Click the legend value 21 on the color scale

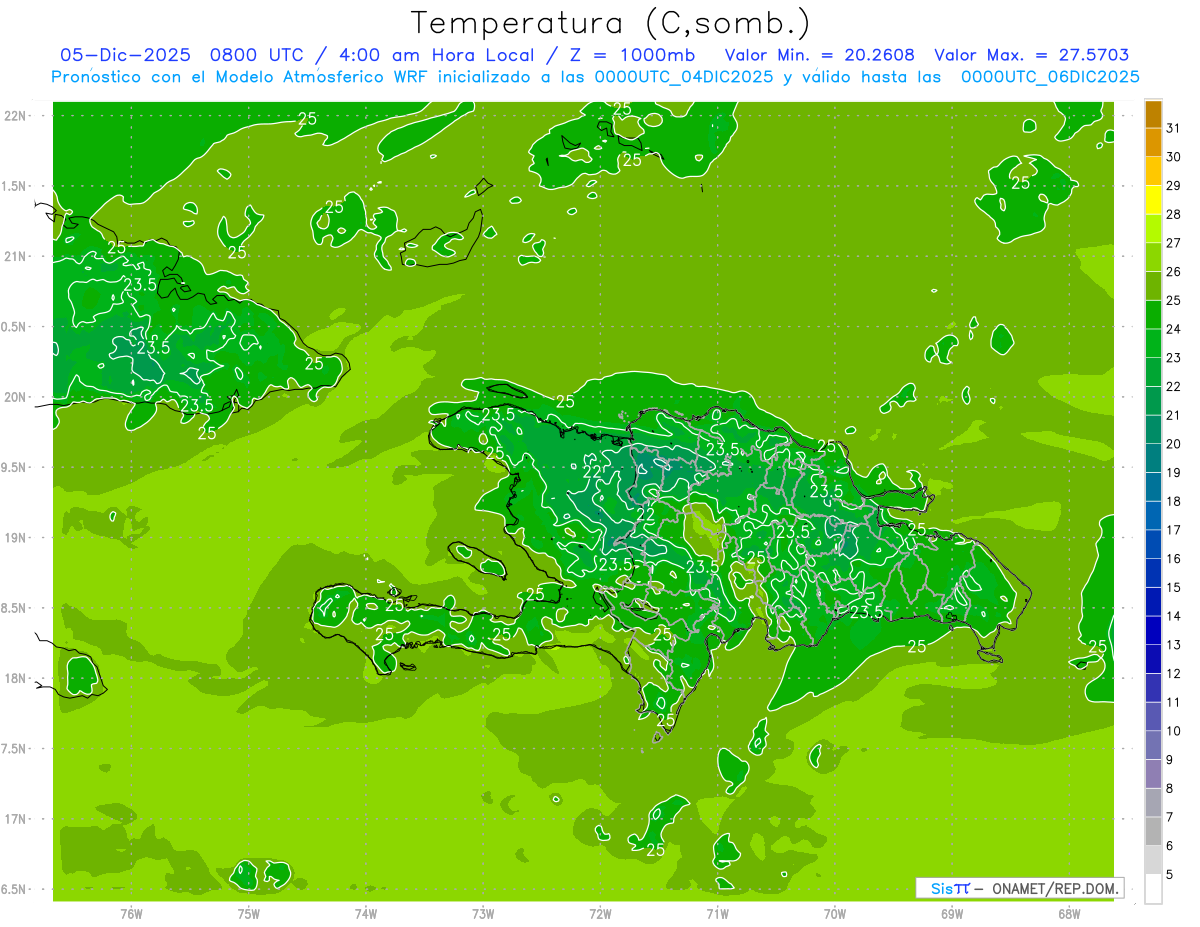(x=1173, y=415)
